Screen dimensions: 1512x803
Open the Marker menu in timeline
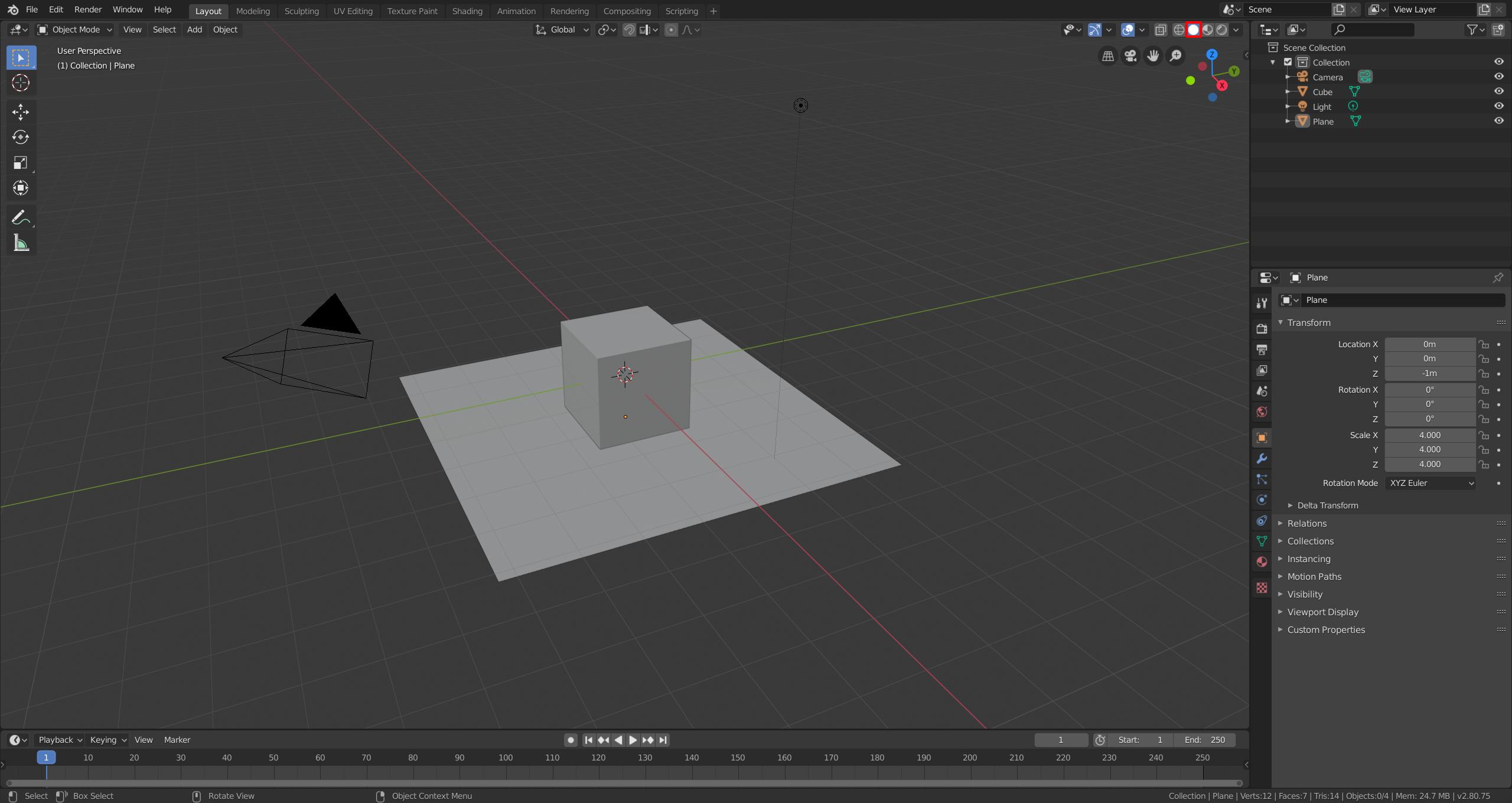click(x=177, y=740)
